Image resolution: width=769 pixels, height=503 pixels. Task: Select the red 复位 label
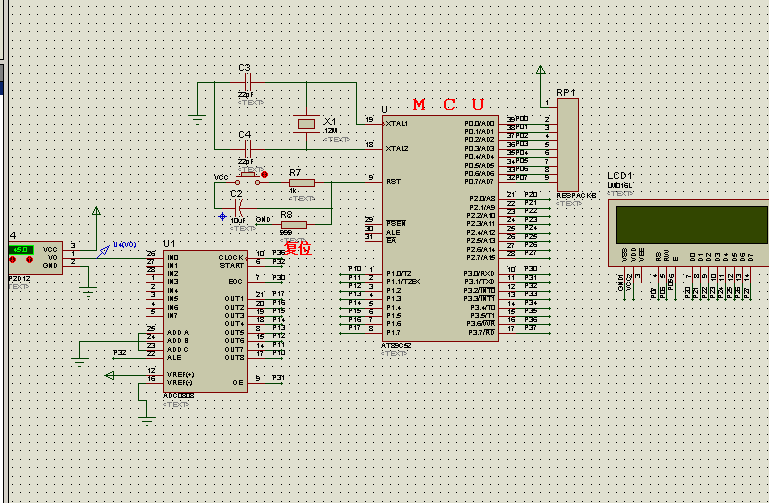pyautogui.click(x=298, y=248)
